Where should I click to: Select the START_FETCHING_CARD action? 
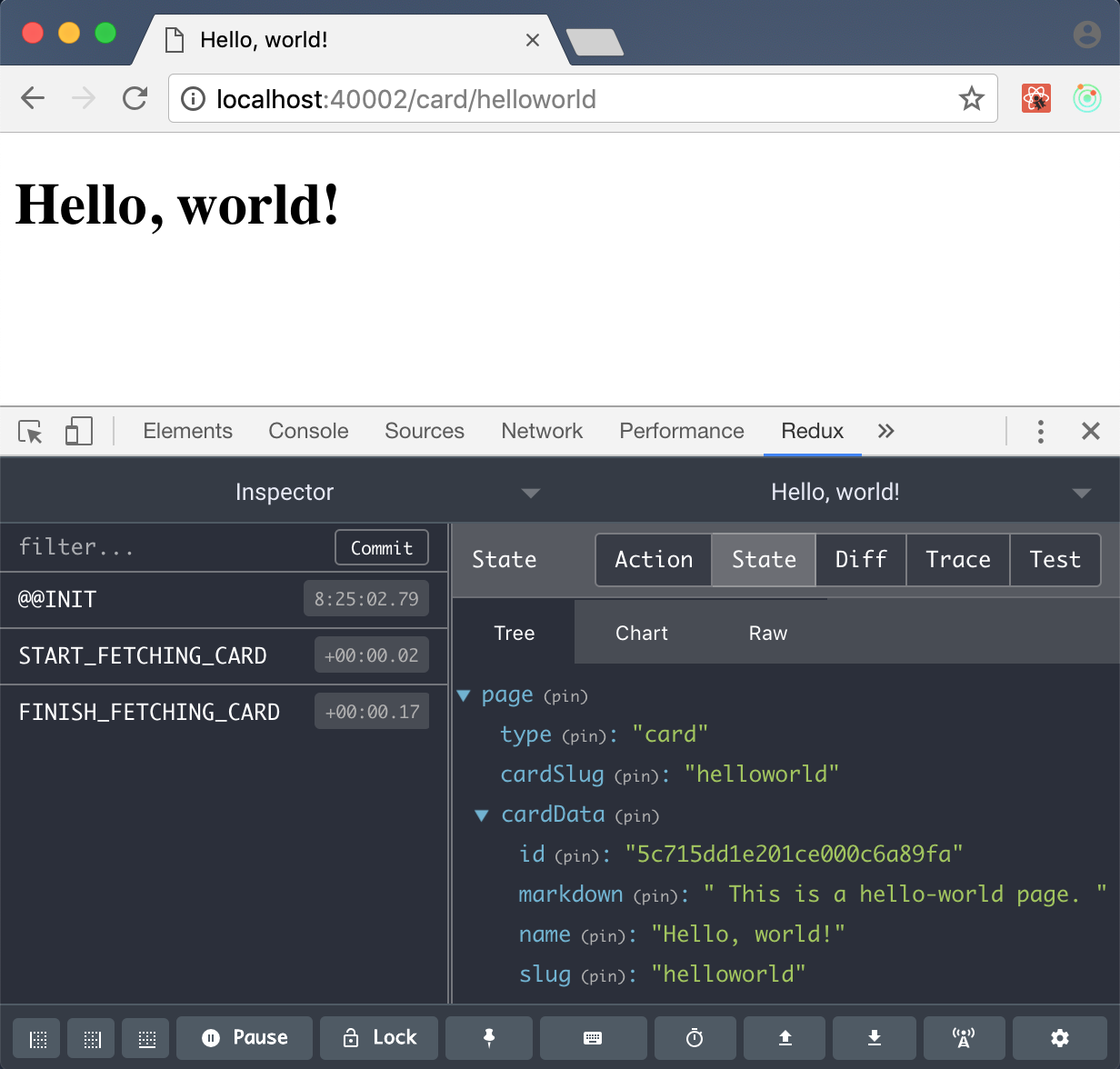click(x=224, y=655)
